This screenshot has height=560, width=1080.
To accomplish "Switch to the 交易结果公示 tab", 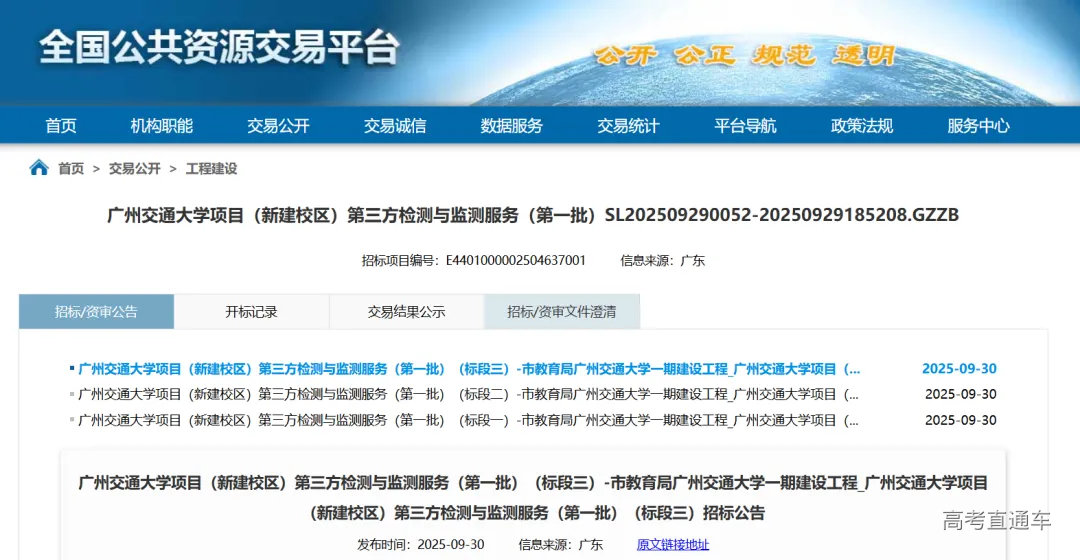I will (x=406, y=311).
